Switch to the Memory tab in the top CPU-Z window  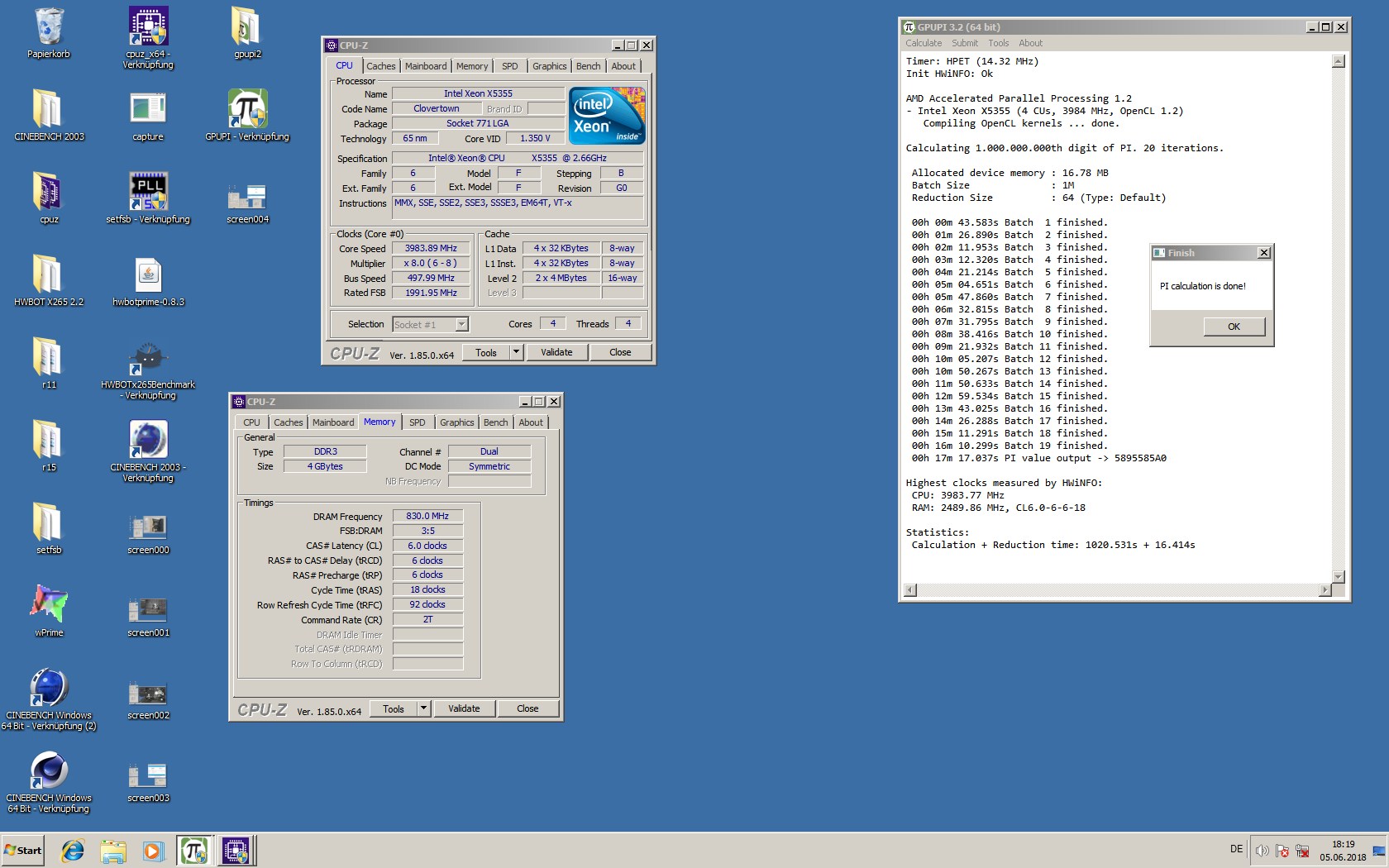coord(472,66)
